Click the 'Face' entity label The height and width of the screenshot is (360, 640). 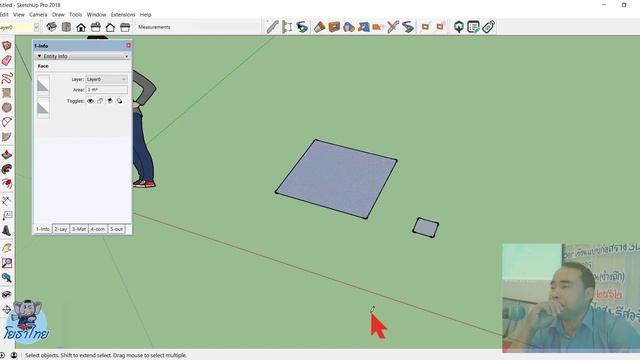(x=43, y=66)
